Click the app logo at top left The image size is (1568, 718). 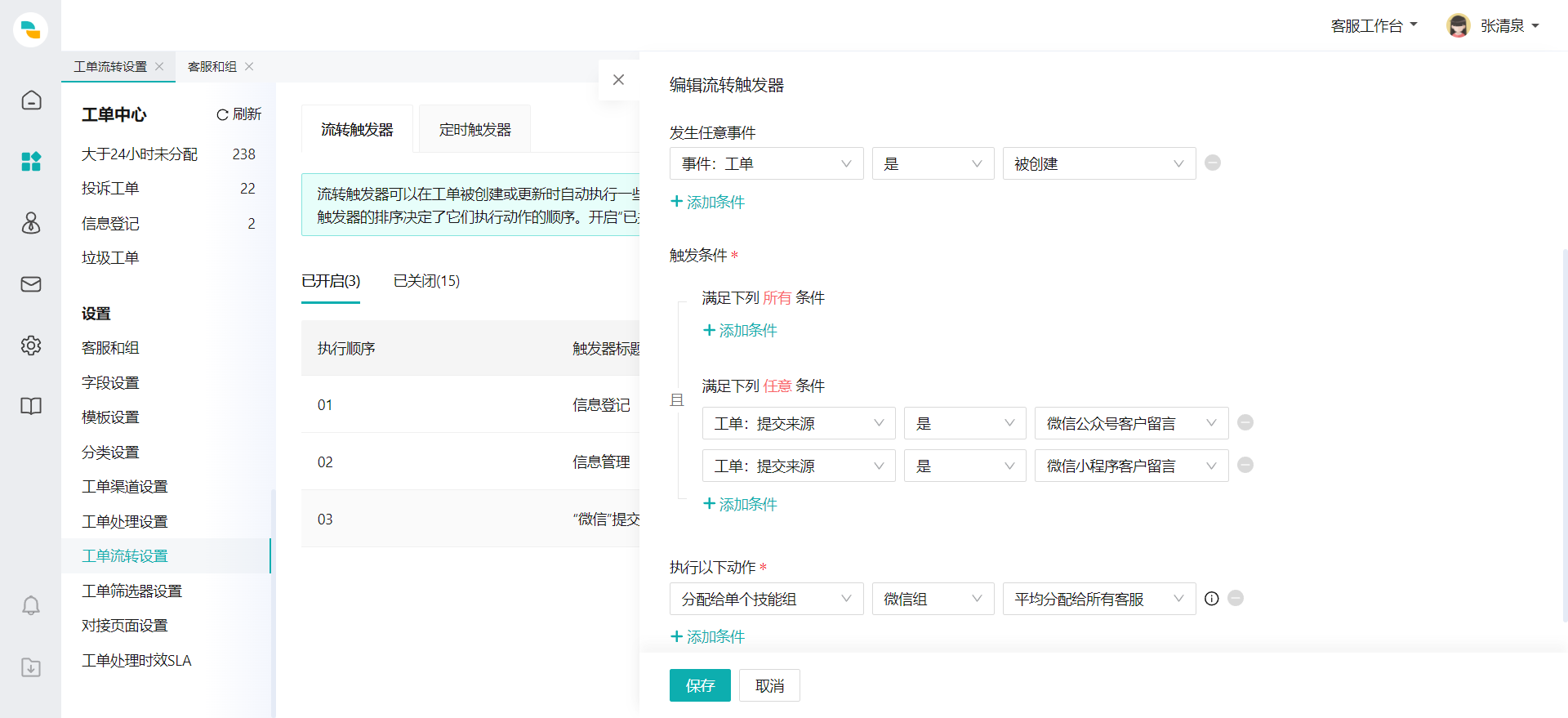click(31, 30)
